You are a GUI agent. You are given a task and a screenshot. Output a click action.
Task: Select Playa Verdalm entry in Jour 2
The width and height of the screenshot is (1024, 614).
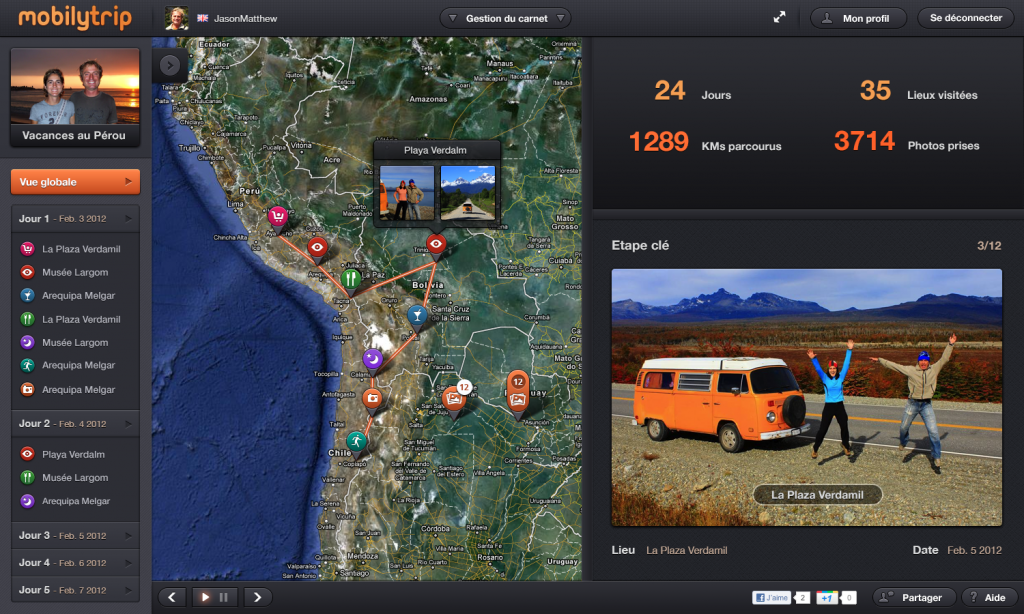coord(63,454)
